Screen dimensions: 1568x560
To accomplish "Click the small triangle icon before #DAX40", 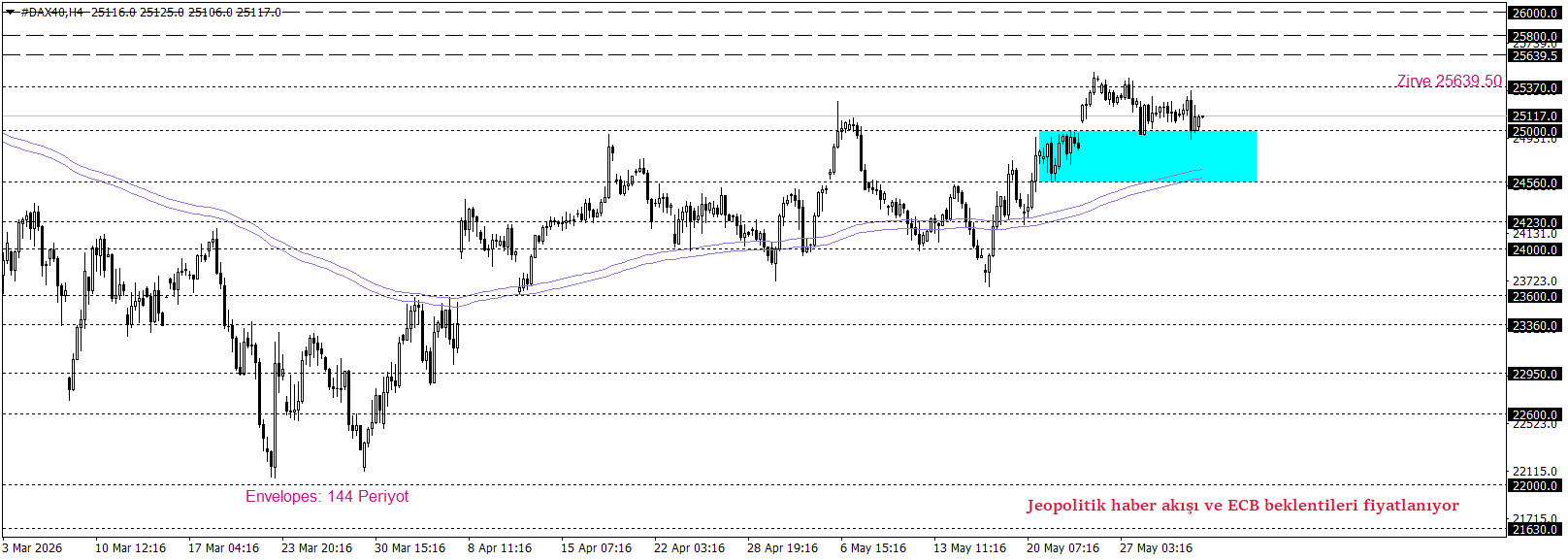I will click(x=10, y=12).
